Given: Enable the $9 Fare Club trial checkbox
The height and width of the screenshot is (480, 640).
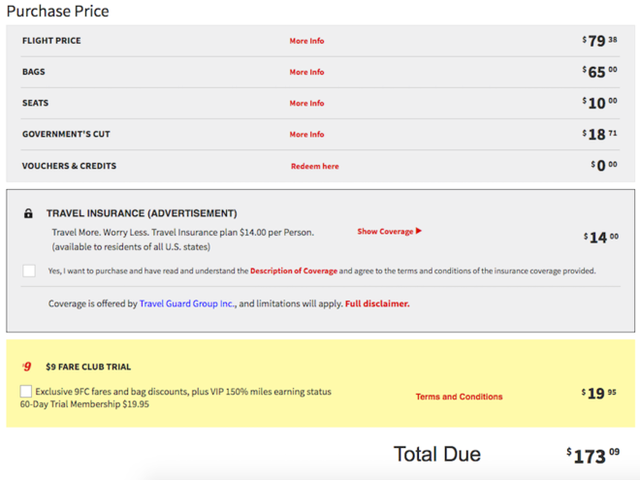Looking at the screenshot, I should (x=26, y=392).
